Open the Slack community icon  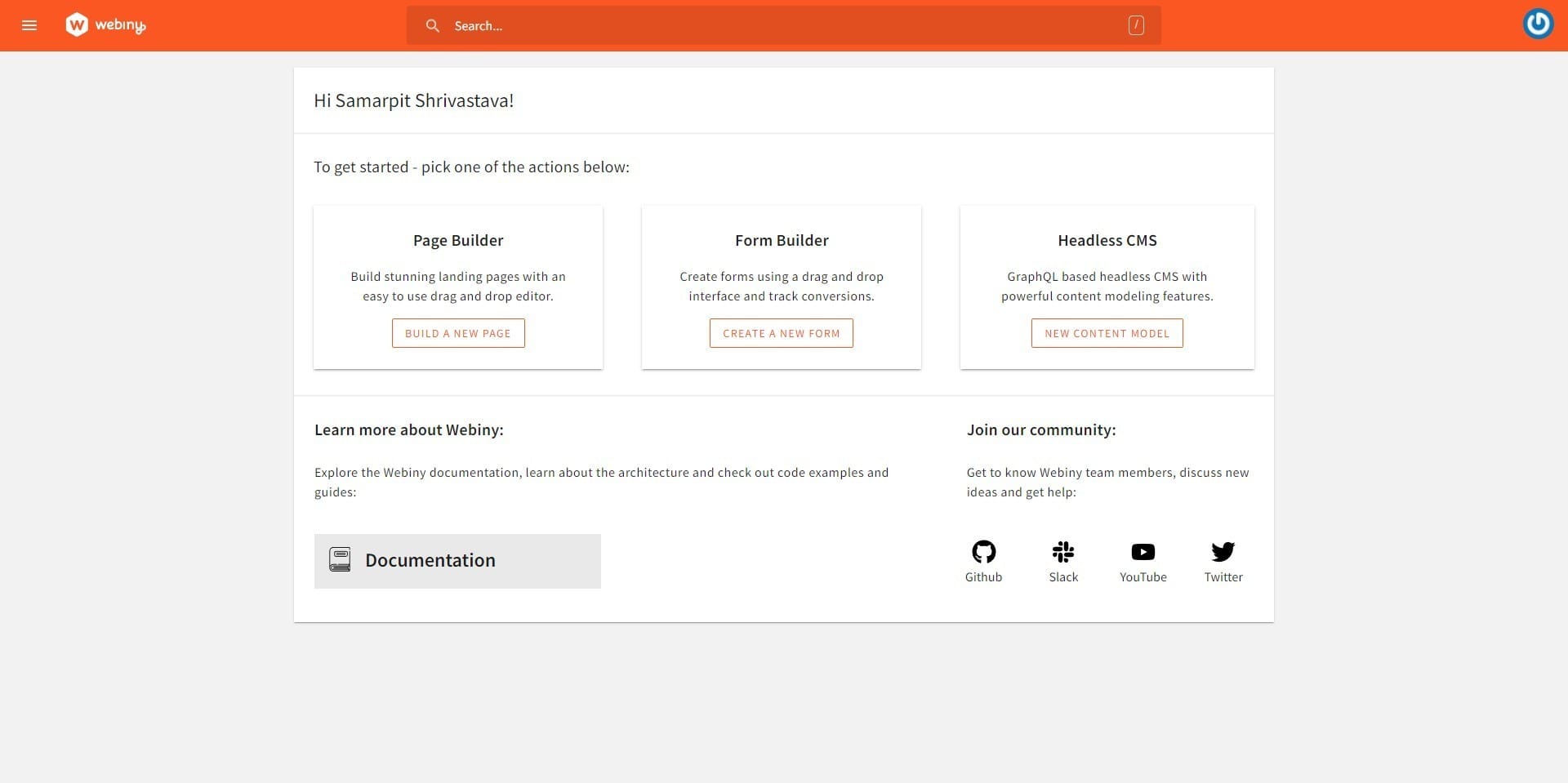click(x=1063, y=552)
